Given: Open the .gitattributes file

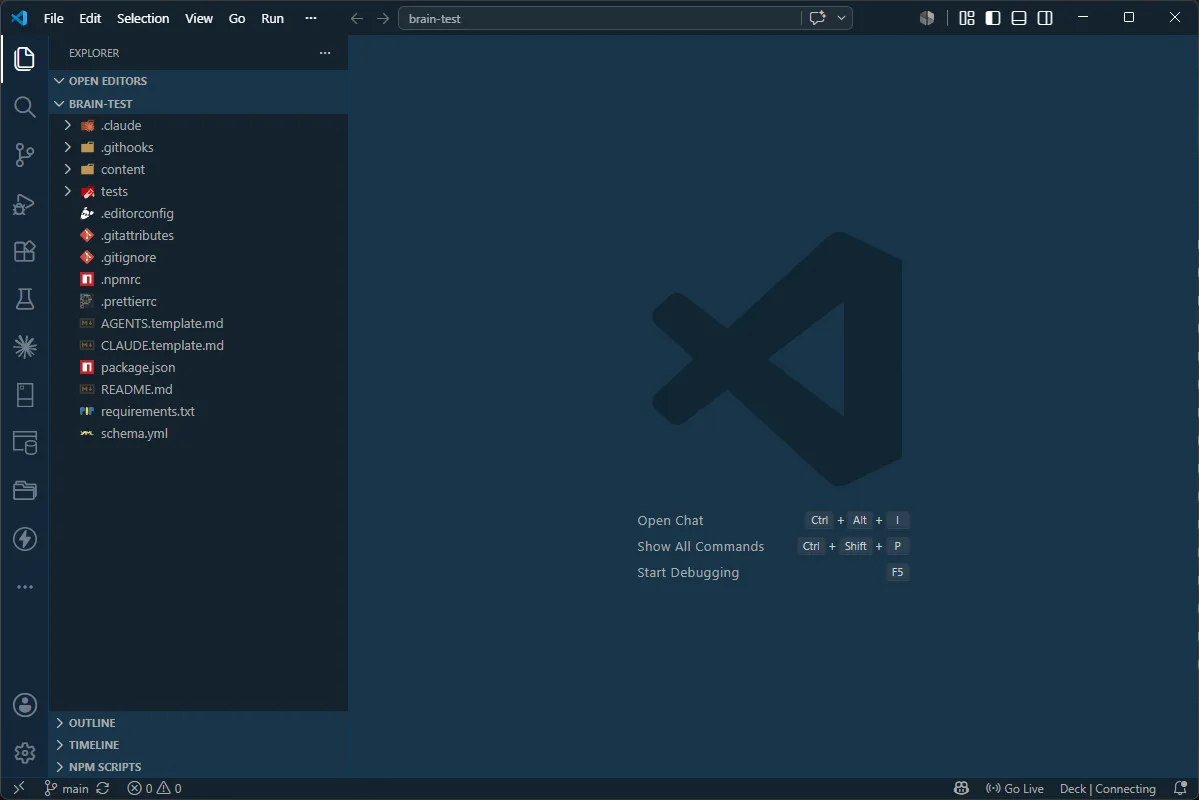Looking at the screenshot, I should (198, 236).
